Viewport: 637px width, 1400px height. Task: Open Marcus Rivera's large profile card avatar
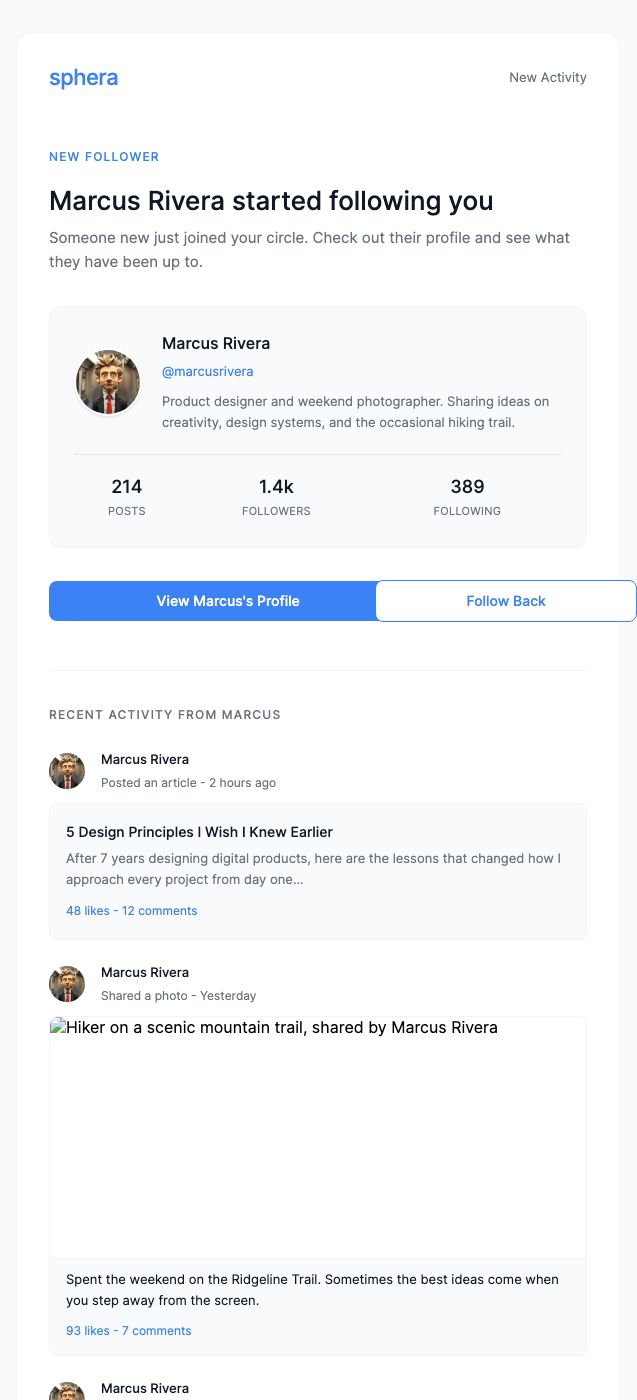point(108,382)
